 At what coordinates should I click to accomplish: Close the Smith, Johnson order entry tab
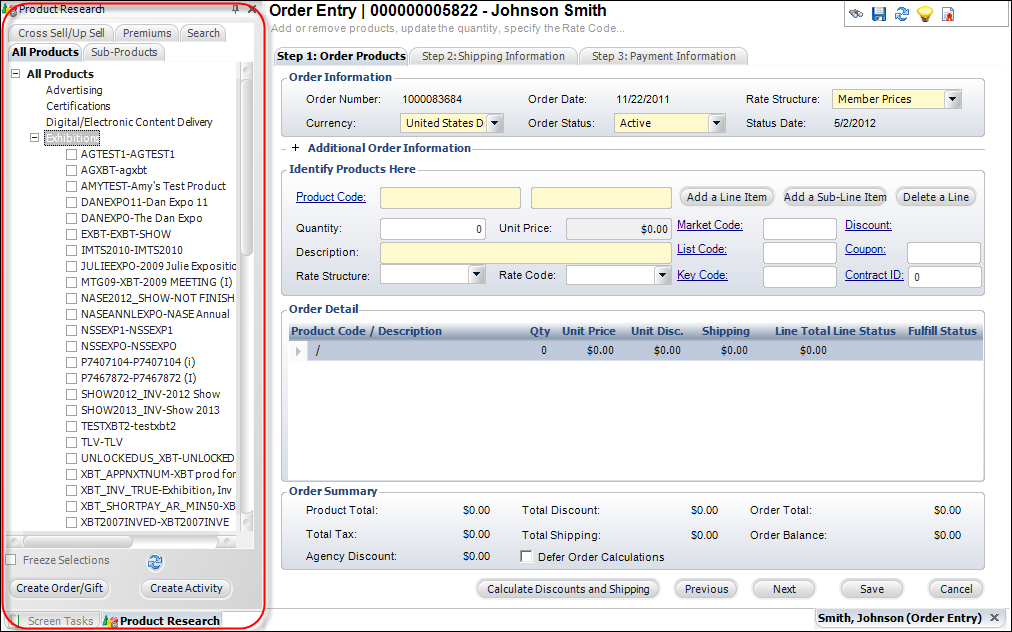point(994,618)
